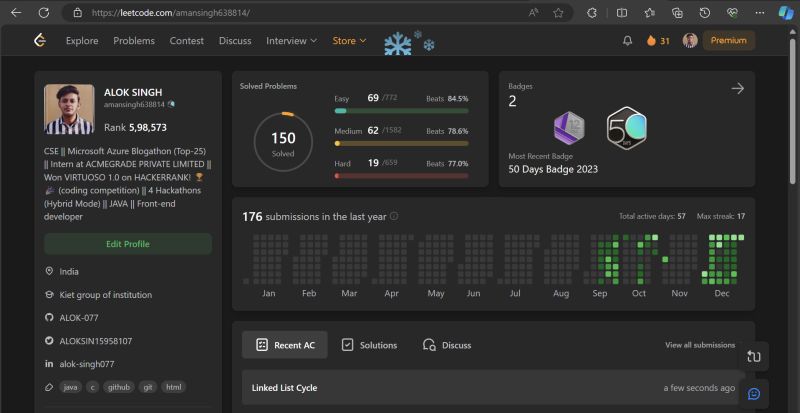Open favorites list icon
The width and height of the screenshot is (800, 413).
click(649, 13)
